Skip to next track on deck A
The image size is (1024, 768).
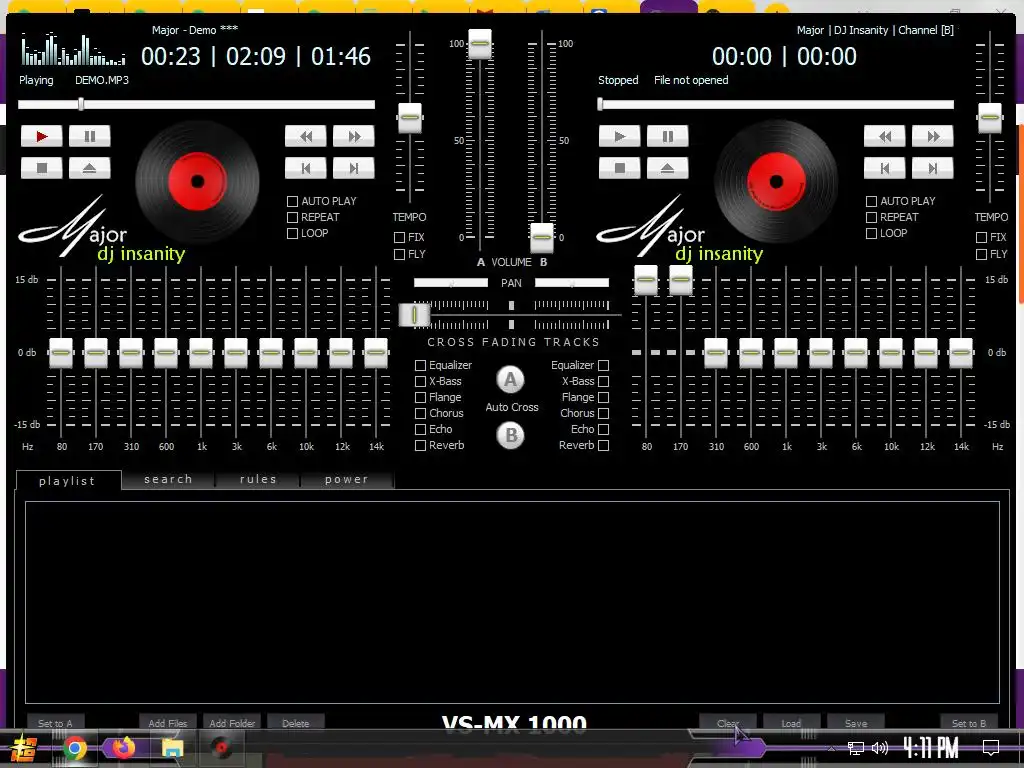pyautogui.click(x=354, y=168)
